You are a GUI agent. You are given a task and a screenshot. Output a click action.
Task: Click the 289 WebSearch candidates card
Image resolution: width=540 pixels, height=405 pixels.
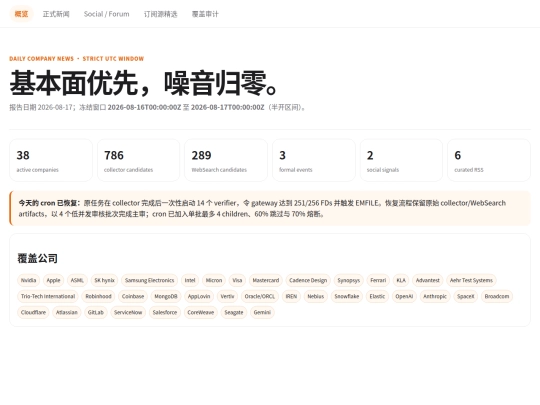point(226,160)
